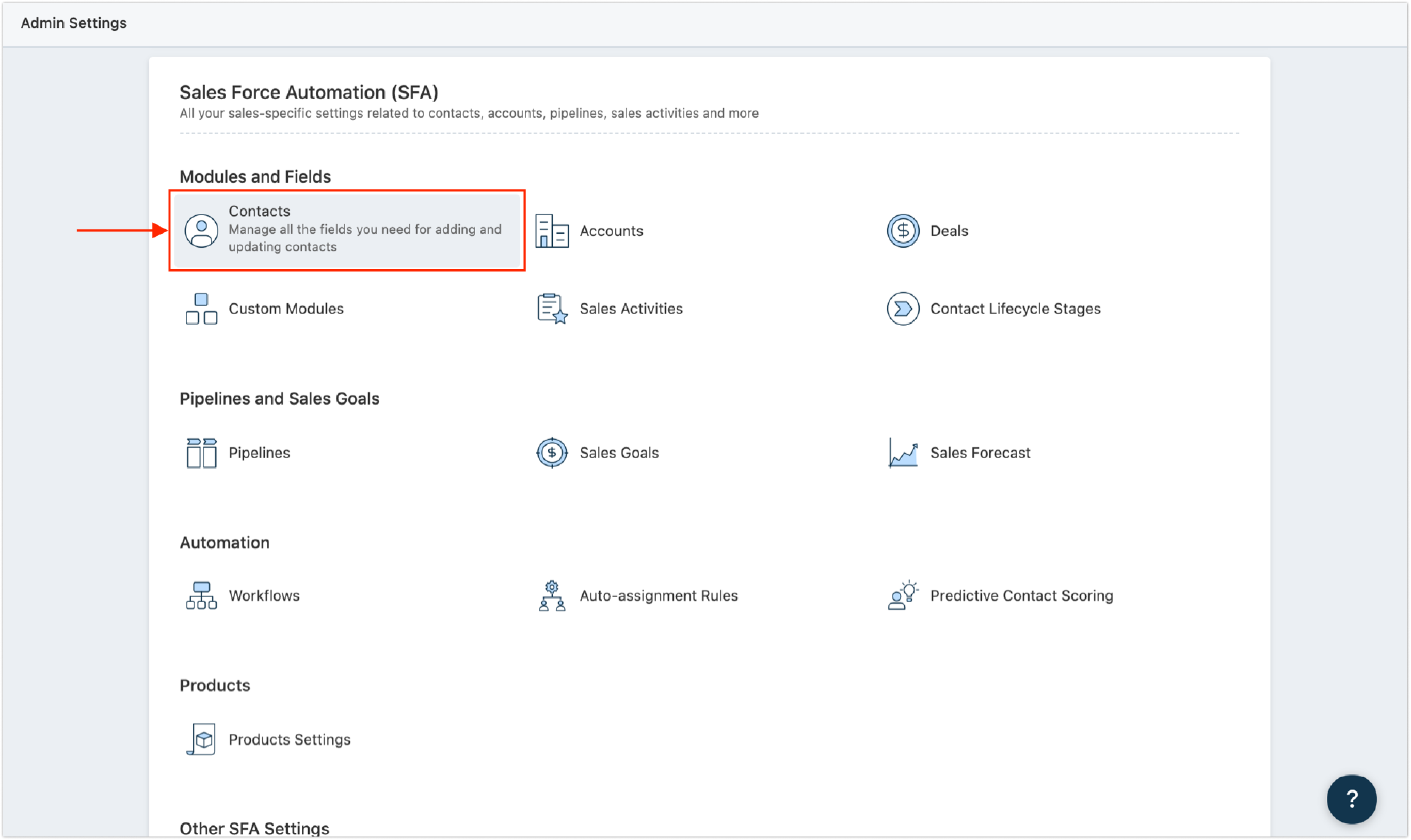Click the Contacts person icon
The height and width of the screenshot is (840, 1411).
coord(201,230)
